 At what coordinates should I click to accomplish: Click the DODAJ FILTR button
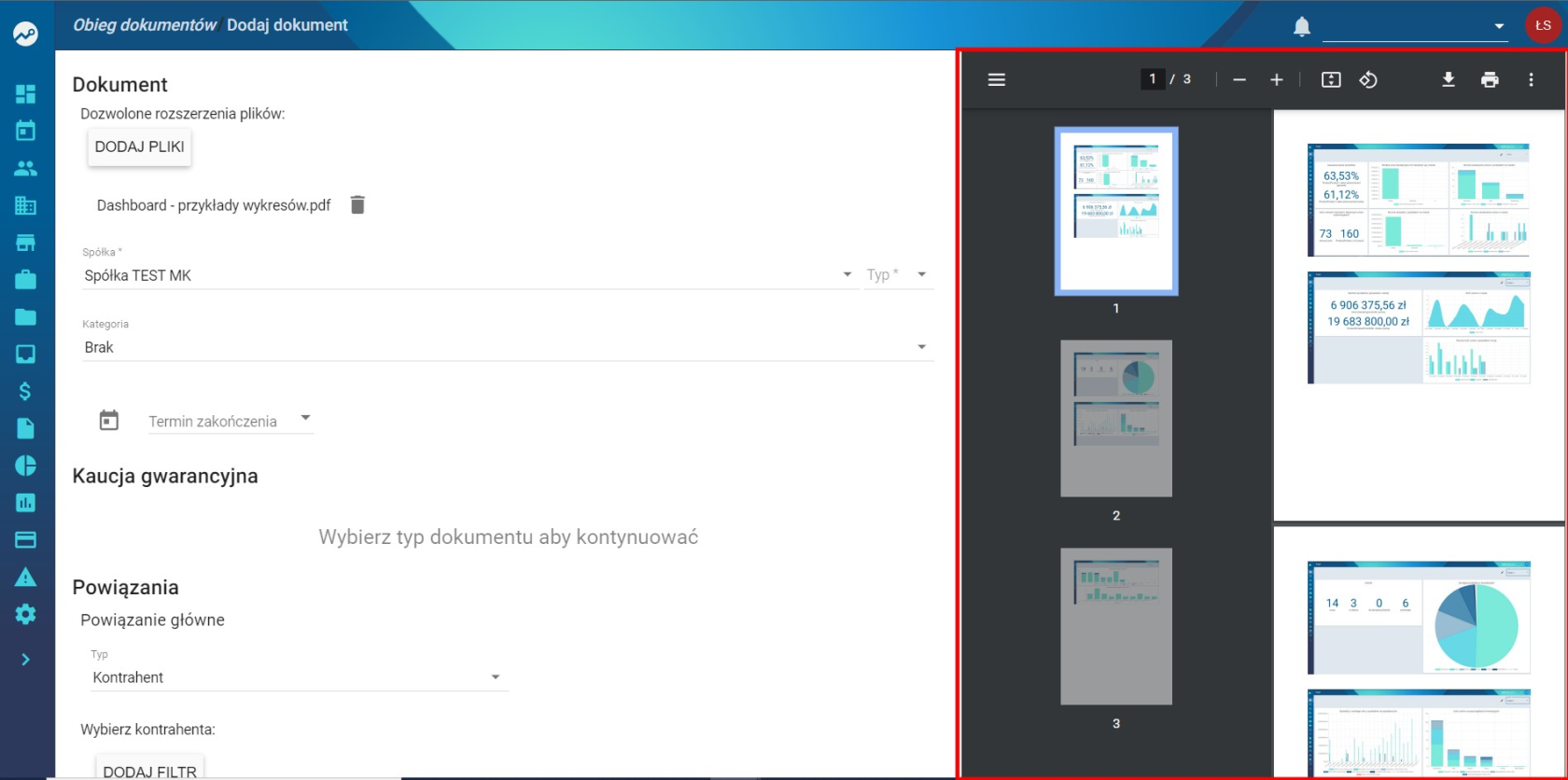pyautogui.click(x=150, y=769)
